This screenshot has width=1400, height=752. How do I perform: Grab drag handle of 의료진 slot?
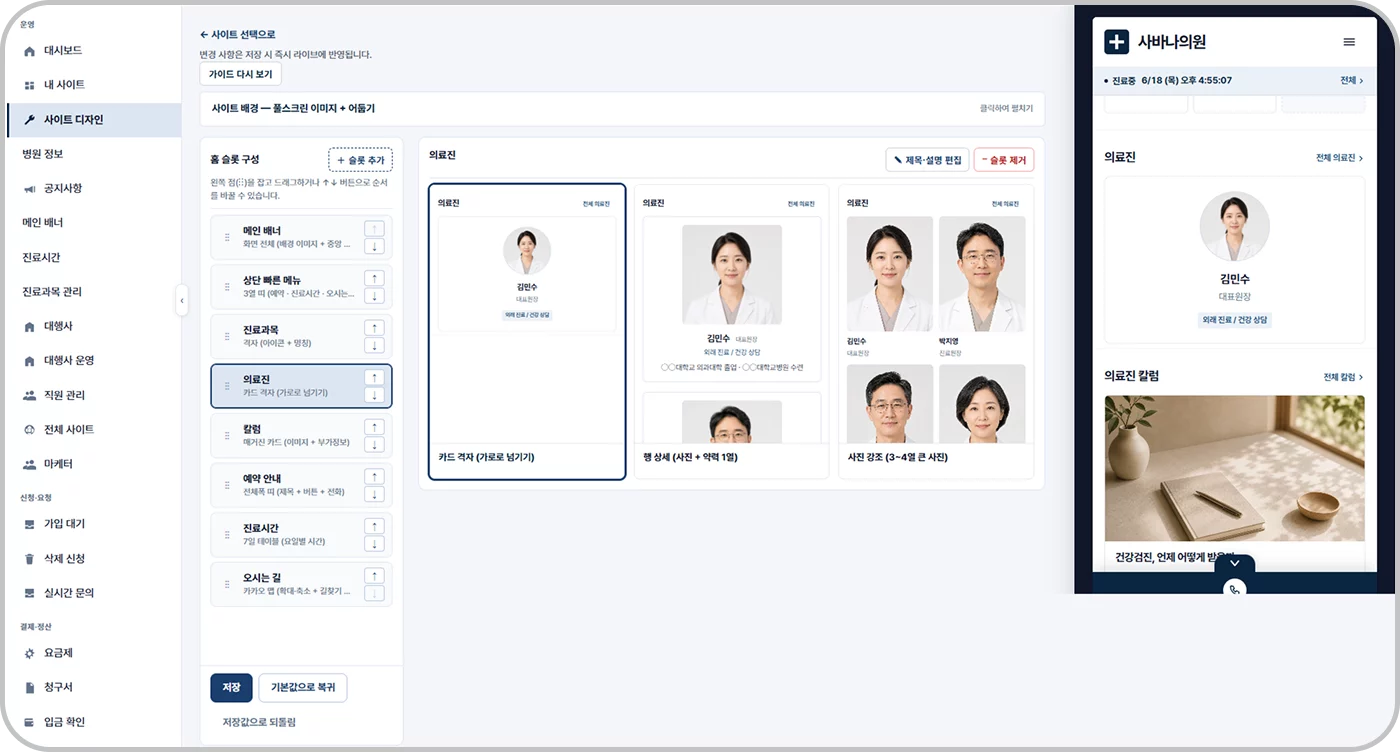click(227, 386)
